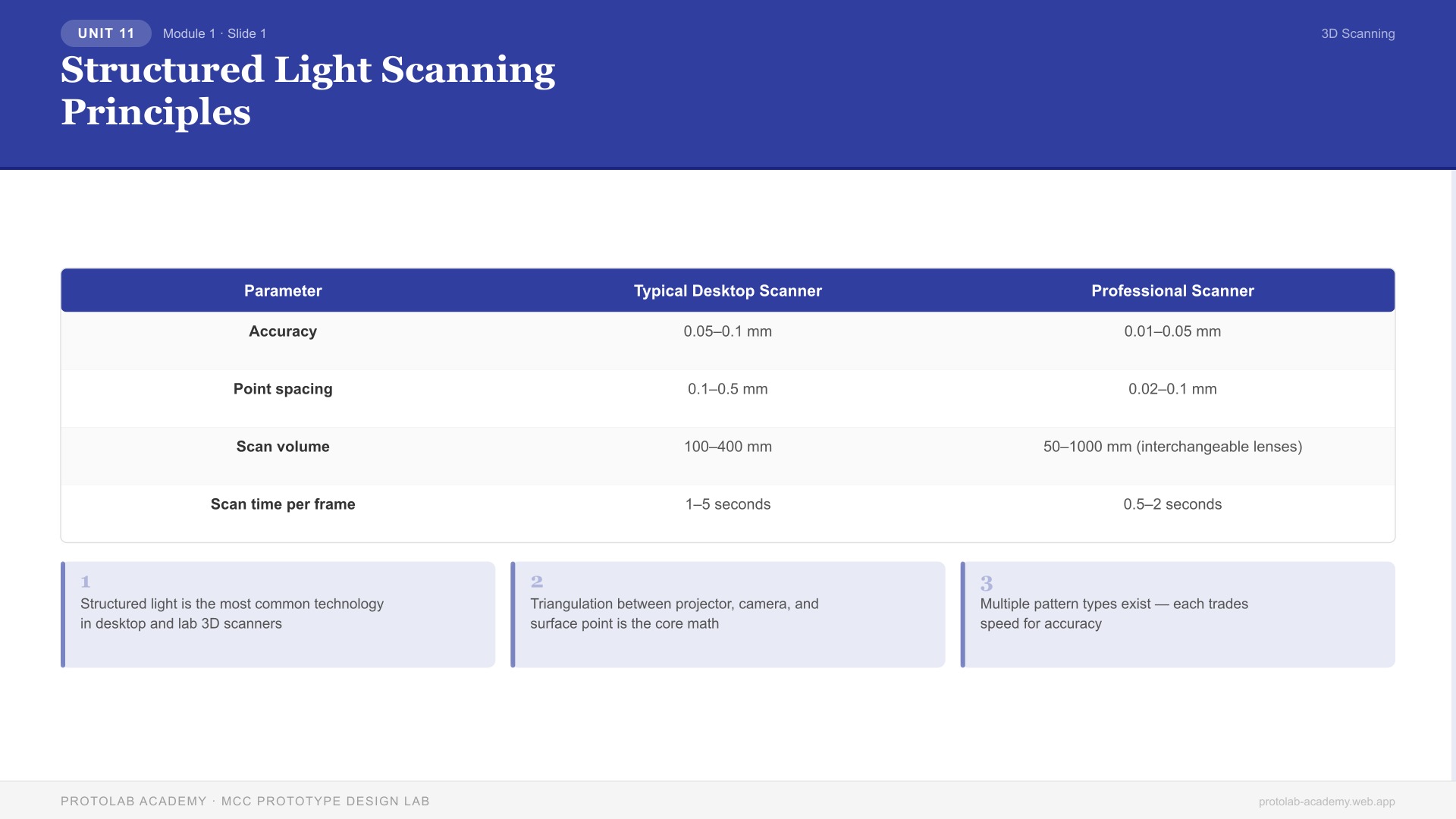The height and width of the screenshot is (819, 1456).
Task: Expand the Typical Desktop Scanner column header
Action: 728,290
